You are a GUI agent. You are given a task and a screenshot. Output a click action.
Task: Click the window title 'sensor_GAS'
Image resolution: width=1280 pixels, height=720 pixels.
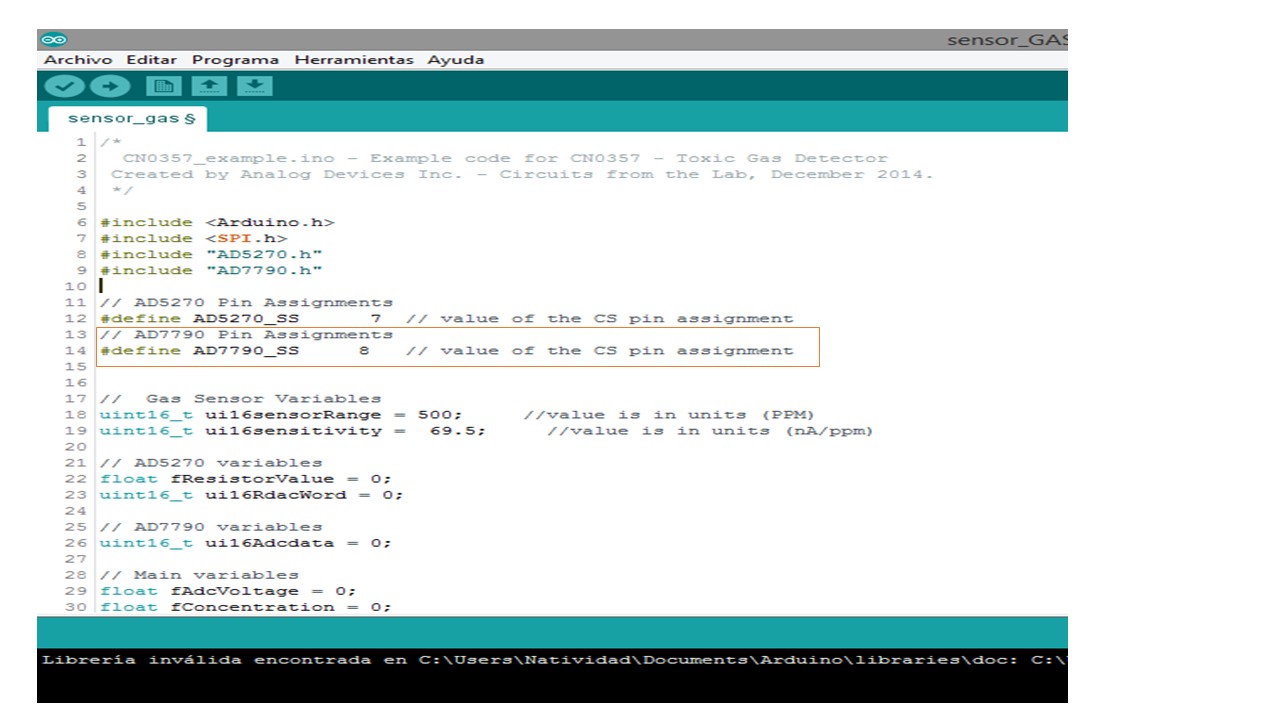coord(1007,40)
